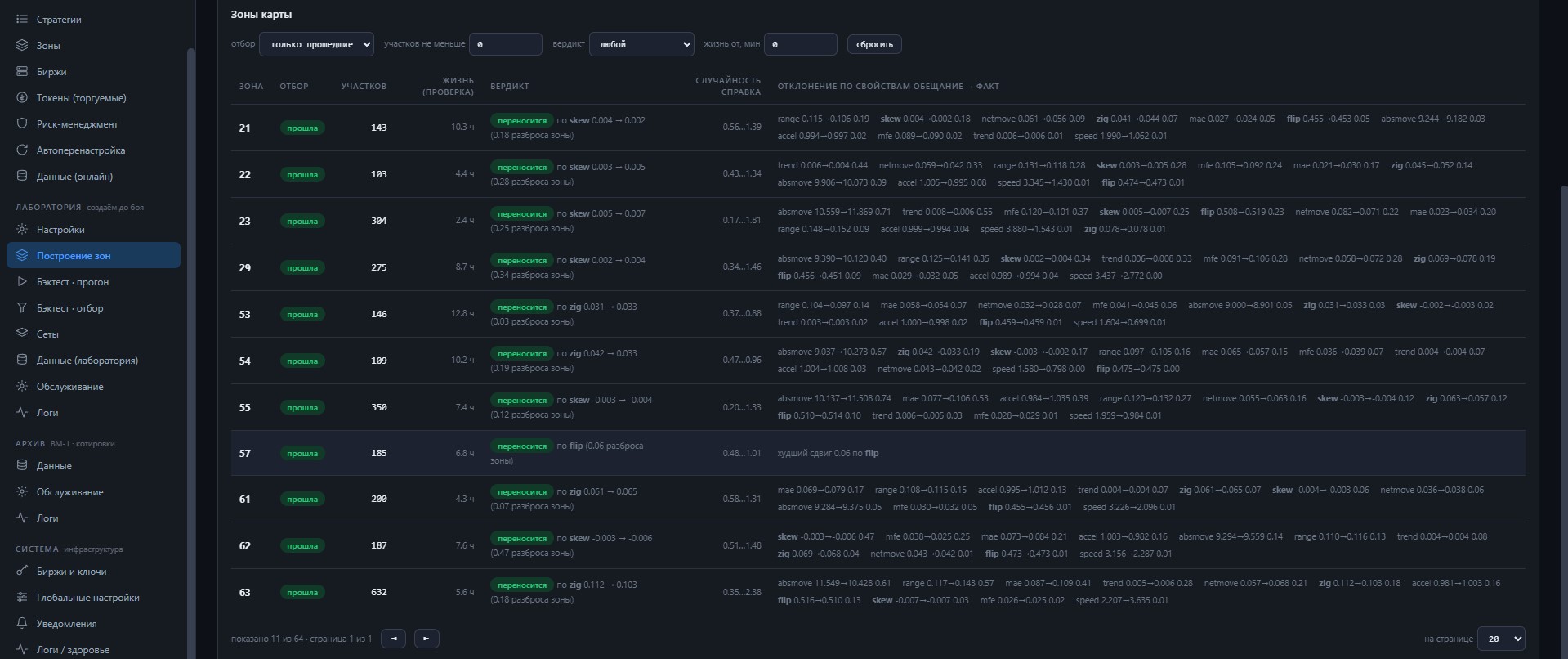Click the Бэктест · отбор filter icon
The width and height of the screenshot is (1568, 659).
[x=22, y=307]
